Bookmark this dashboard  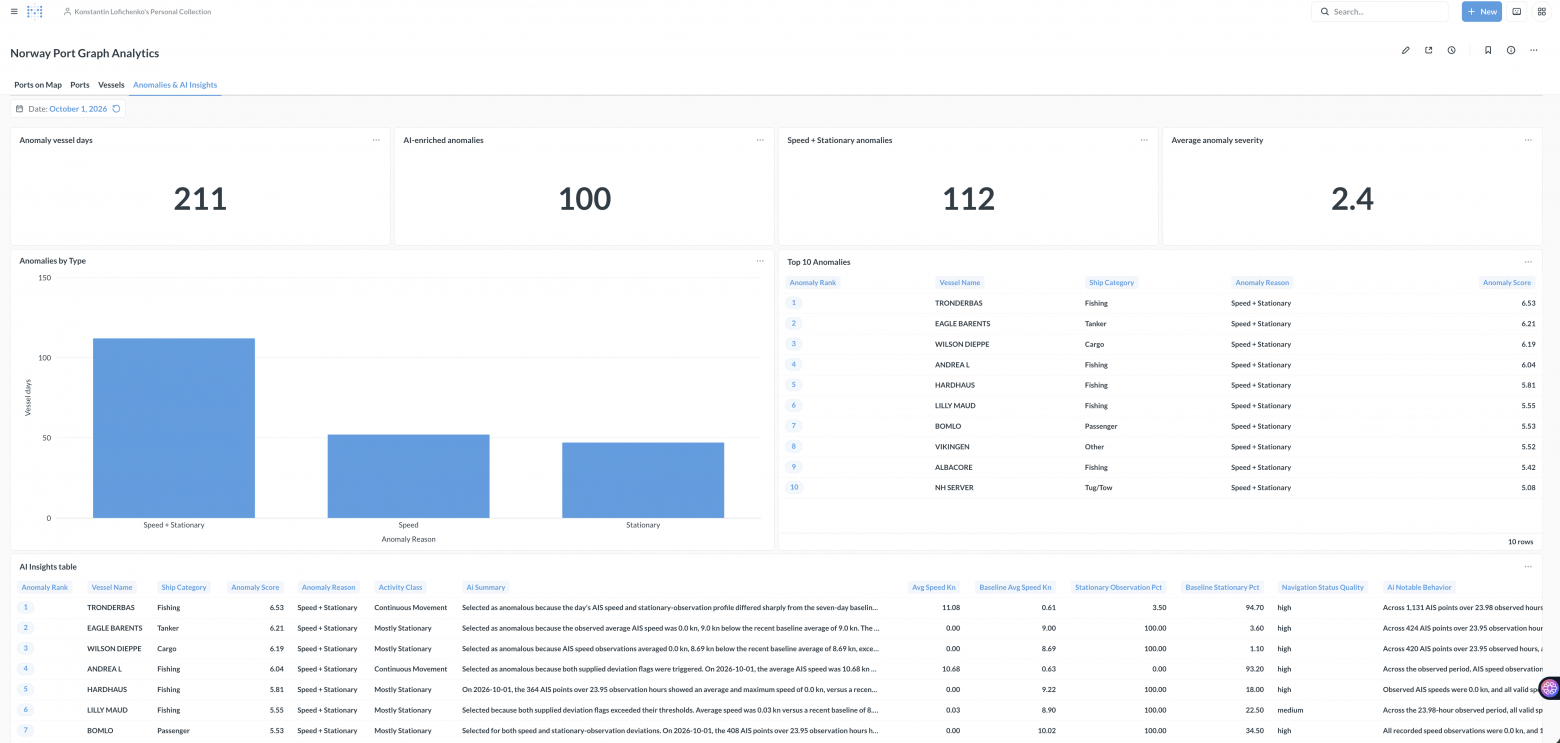pos(1488,50)
